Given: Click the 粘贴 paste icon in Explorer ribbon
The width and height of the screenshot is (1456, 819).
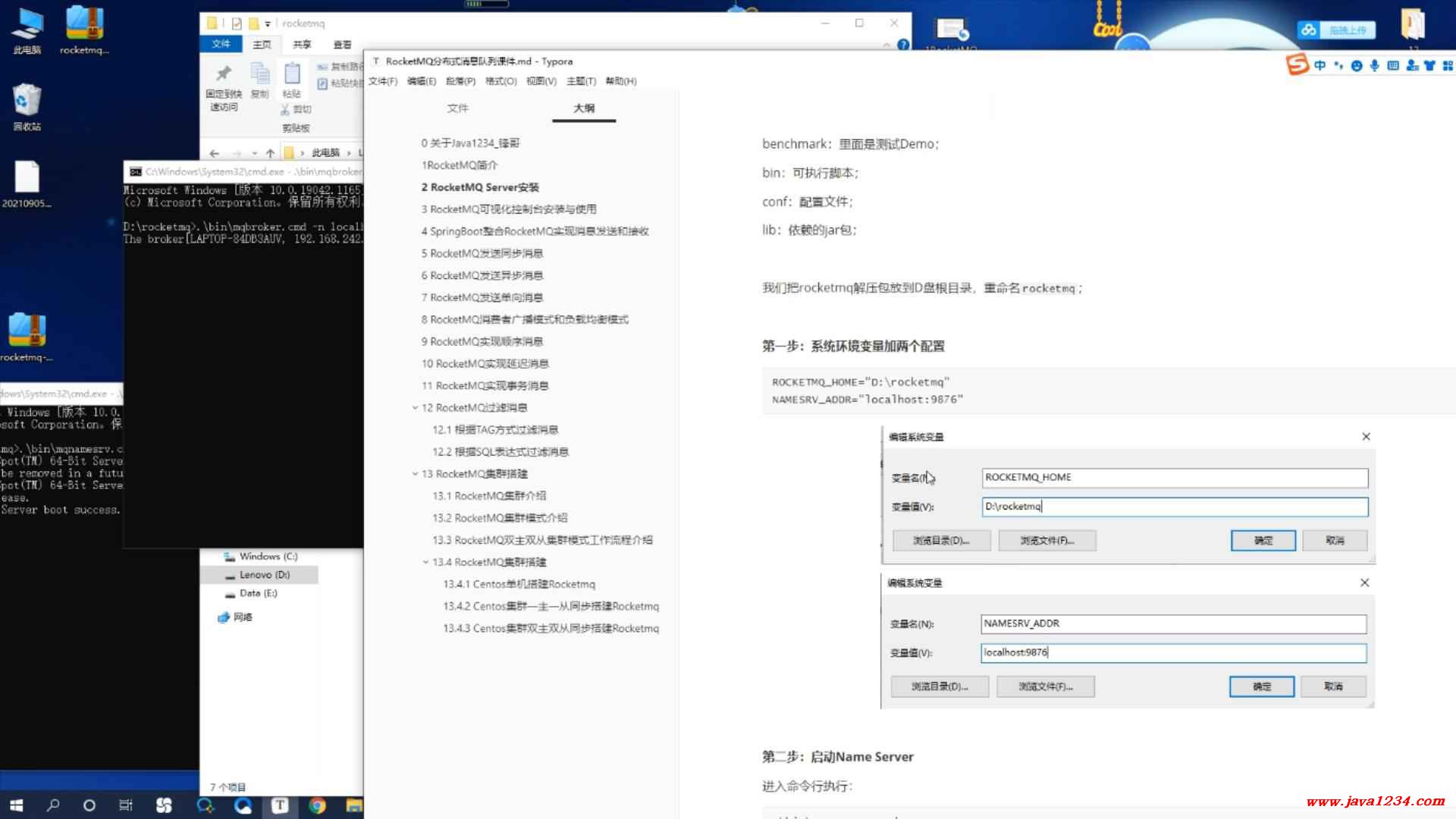Looking at the screenshot, I should tap(292, 74).
